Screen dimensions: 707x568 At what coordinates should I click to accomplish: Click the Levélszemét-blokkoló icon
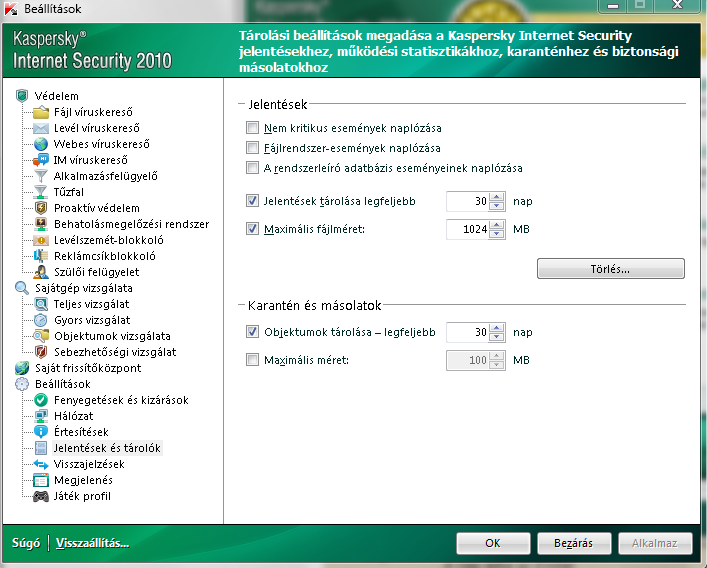(x=41, y=240)
